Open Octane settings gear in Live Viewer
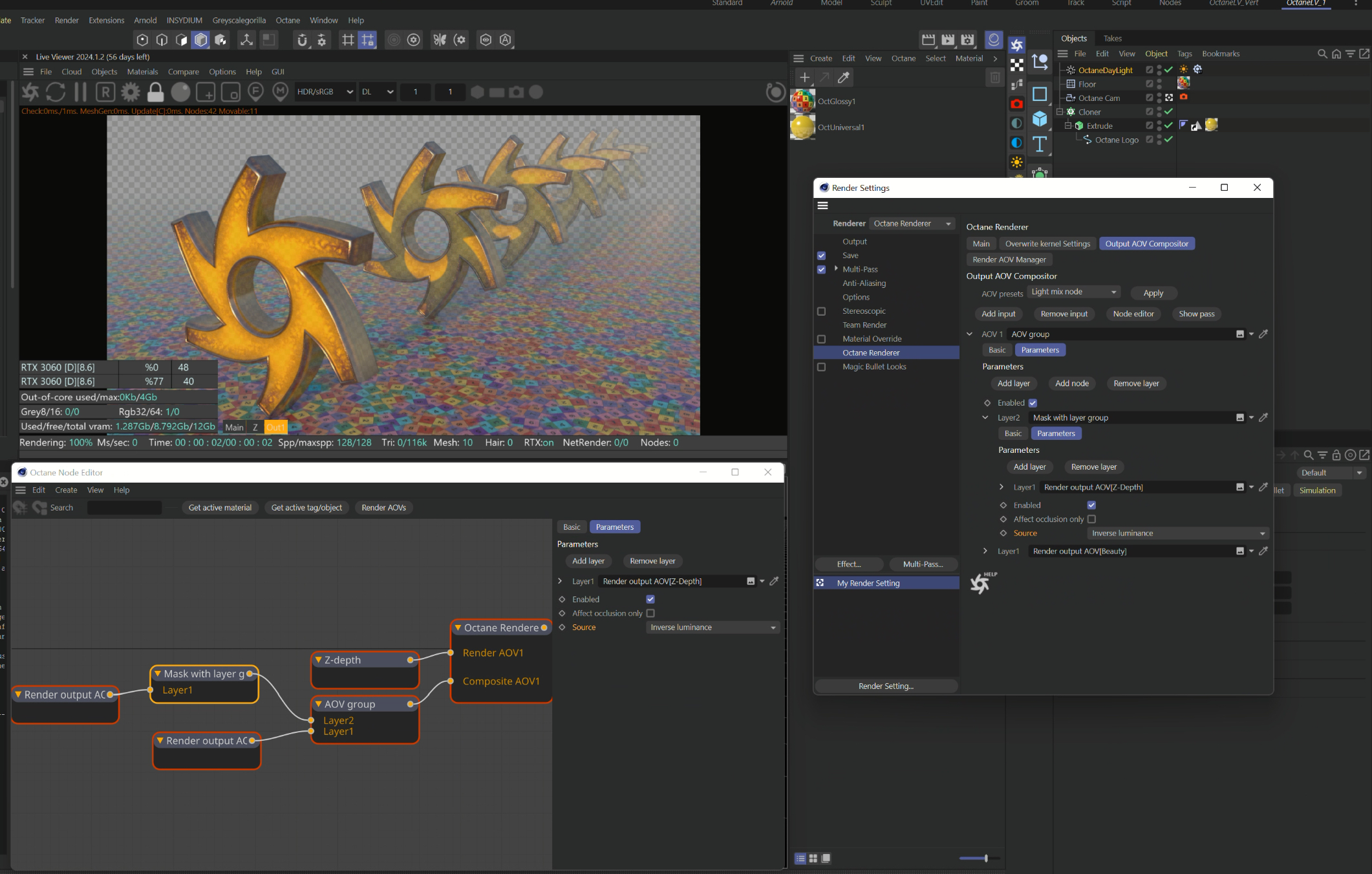The width and height of the screenshot is (1372, 874). point(131,92)
